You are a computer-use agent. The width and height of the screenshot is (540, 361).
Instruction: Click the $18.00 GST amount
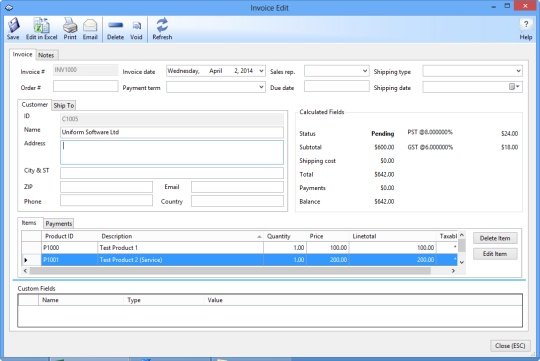click(x=509, y=147)
